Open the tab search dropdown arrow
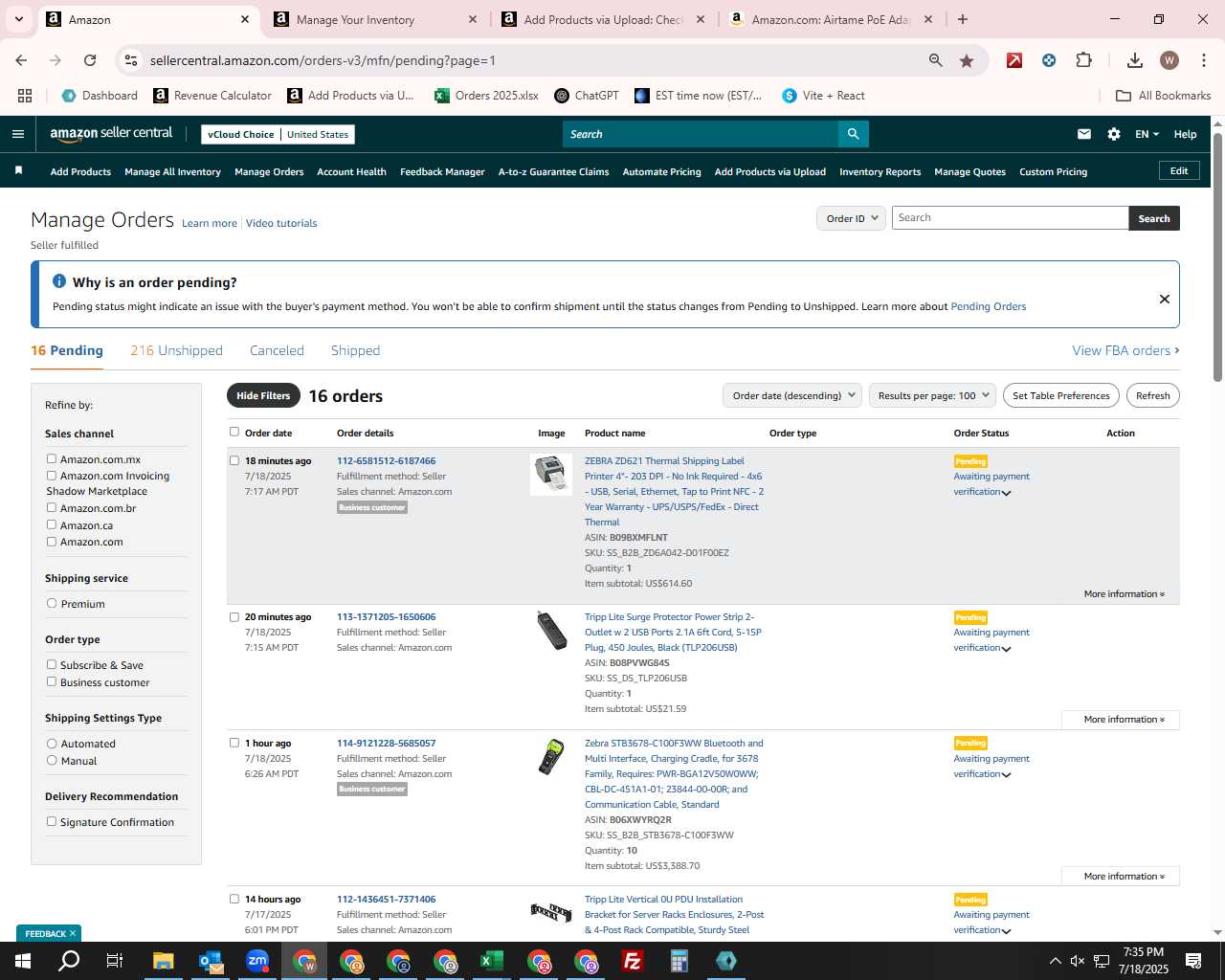The width and height of the screenshot is (1225, 980). (20, 19)
